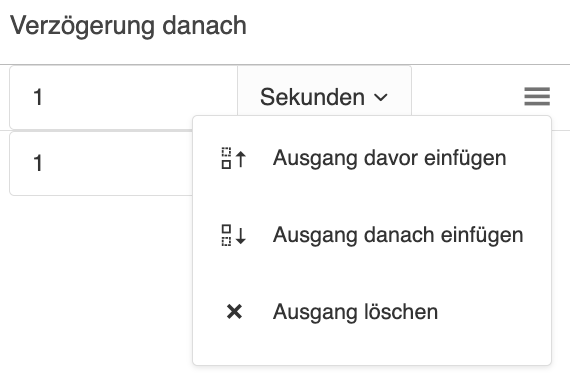Click the "Verzögerung danach" column header
Image resolution: width=572 pixels, height=382 pixels.
click(x=128, y=26)
